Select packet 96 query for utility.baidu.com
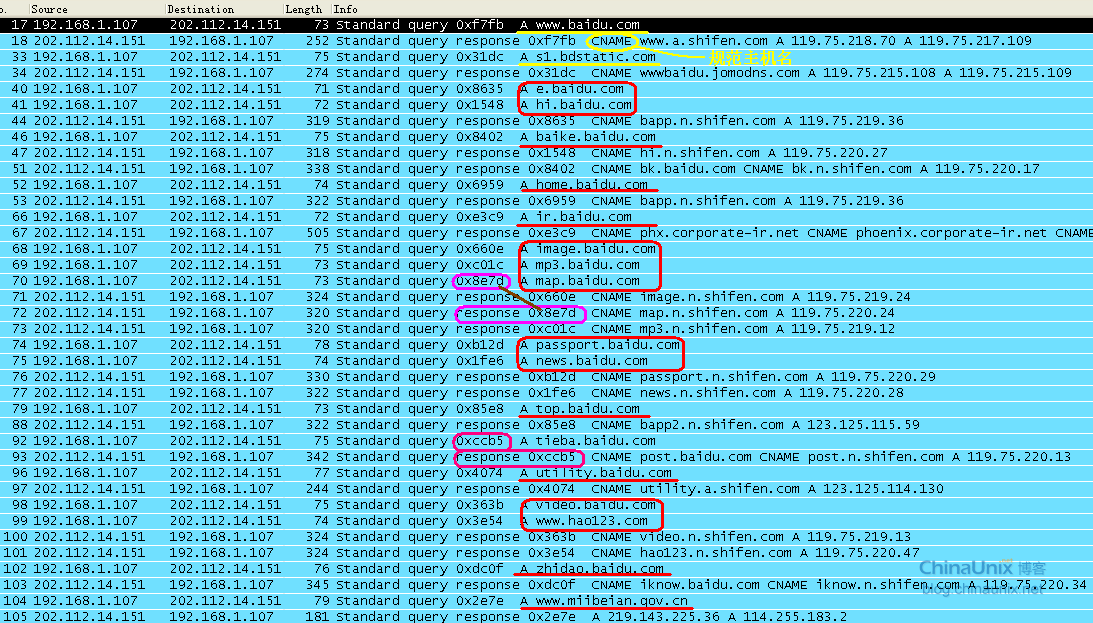This screenshot has width=1093, height=623. coord(400,473)
